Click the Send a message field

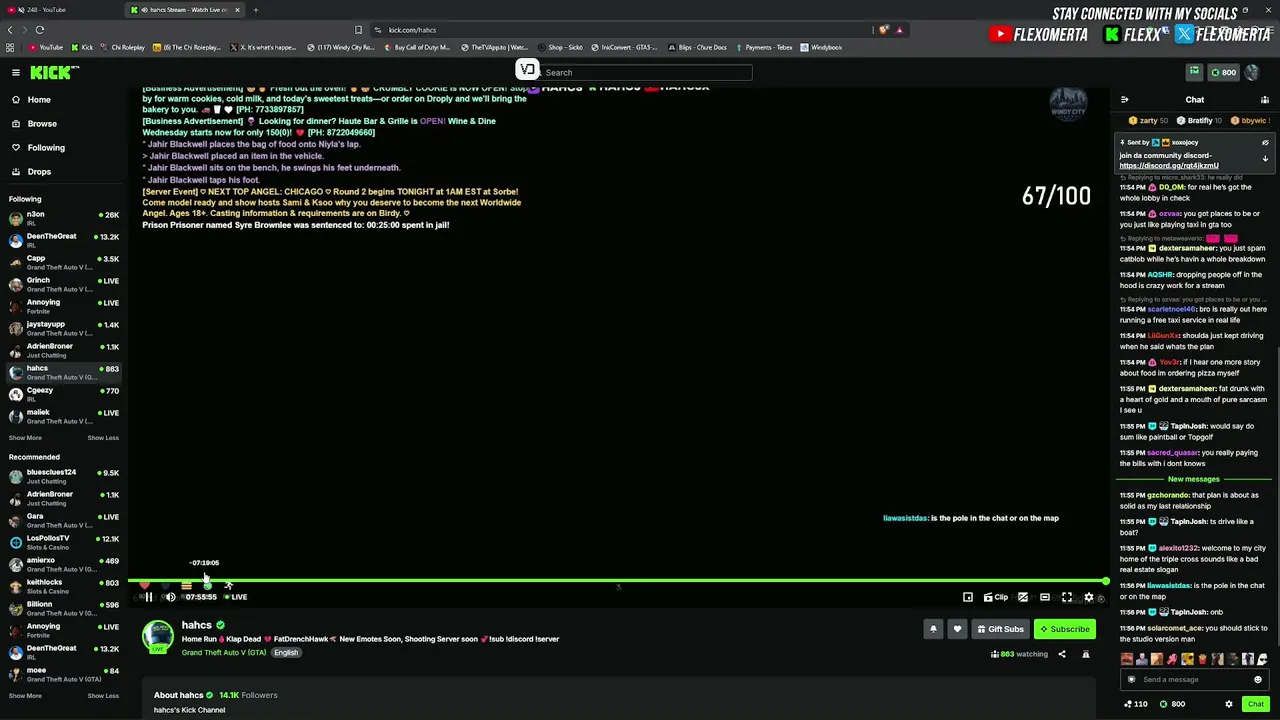[1194, 680]
